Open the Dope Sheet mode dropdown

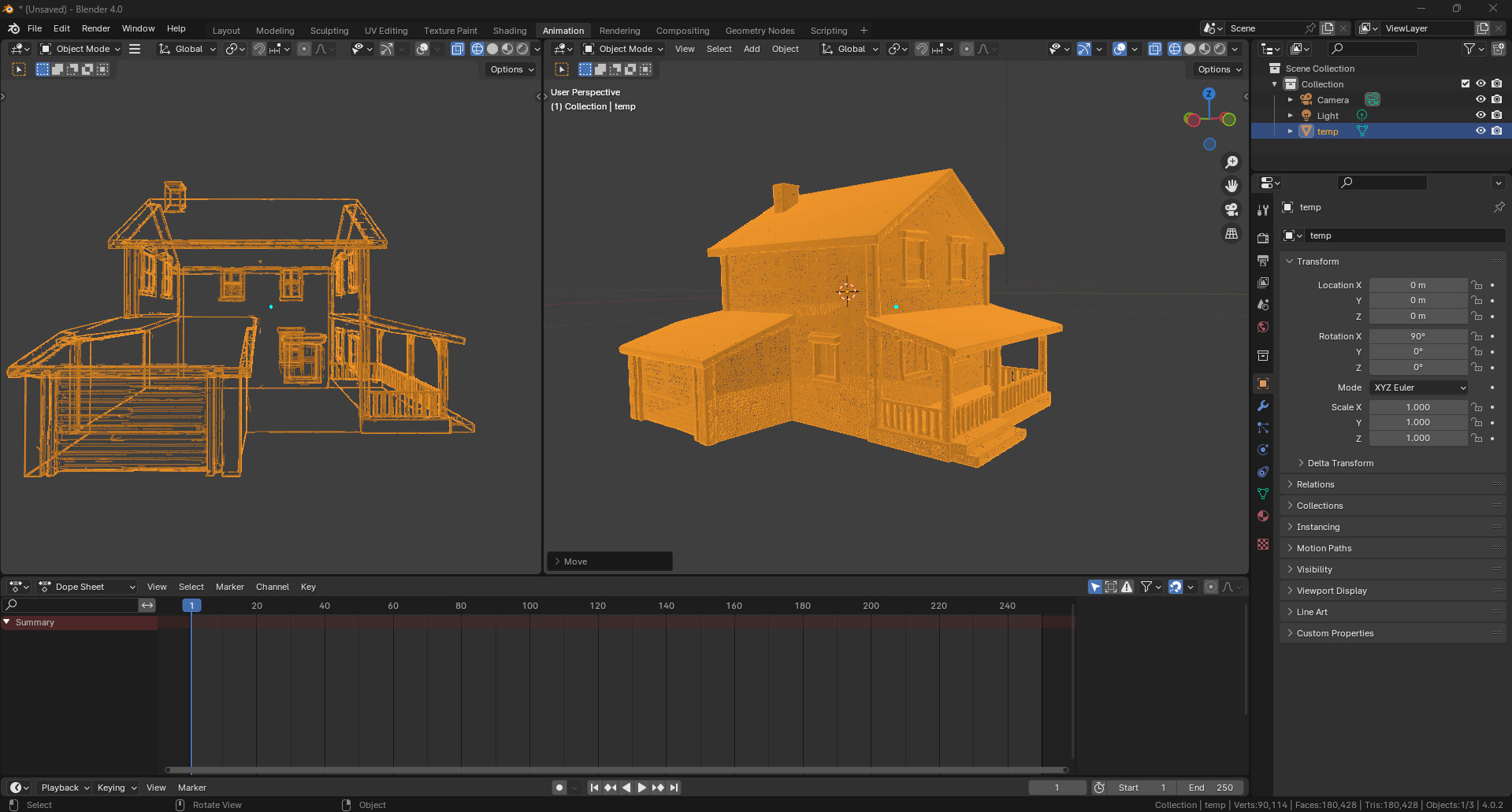(87, 587)
